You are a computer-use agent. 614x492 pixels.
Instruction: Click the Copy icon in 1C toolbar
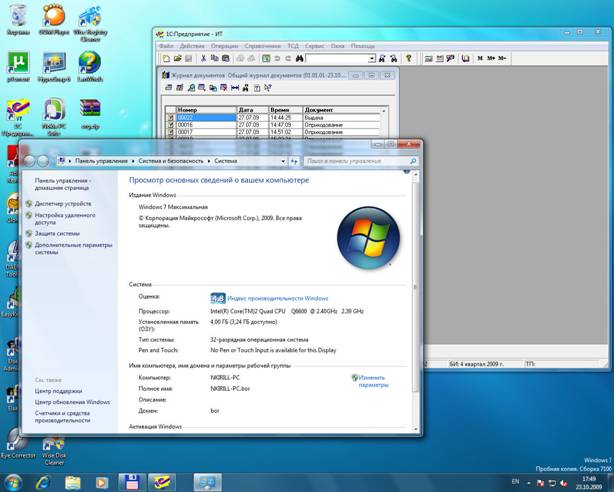tap(215, 58)
